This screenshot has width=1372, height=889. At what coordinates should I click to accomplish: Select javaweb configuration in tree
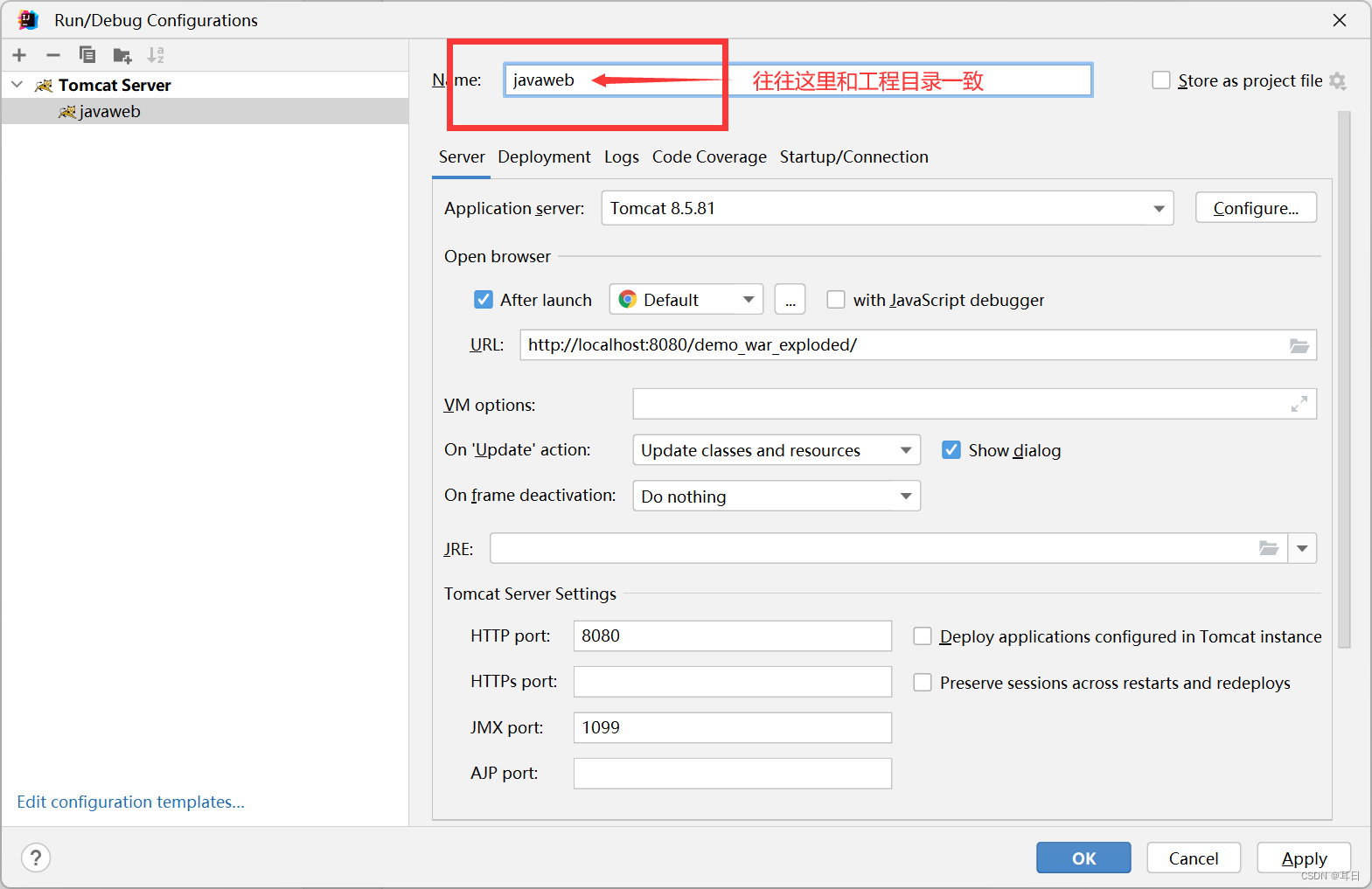click(205, 111)
